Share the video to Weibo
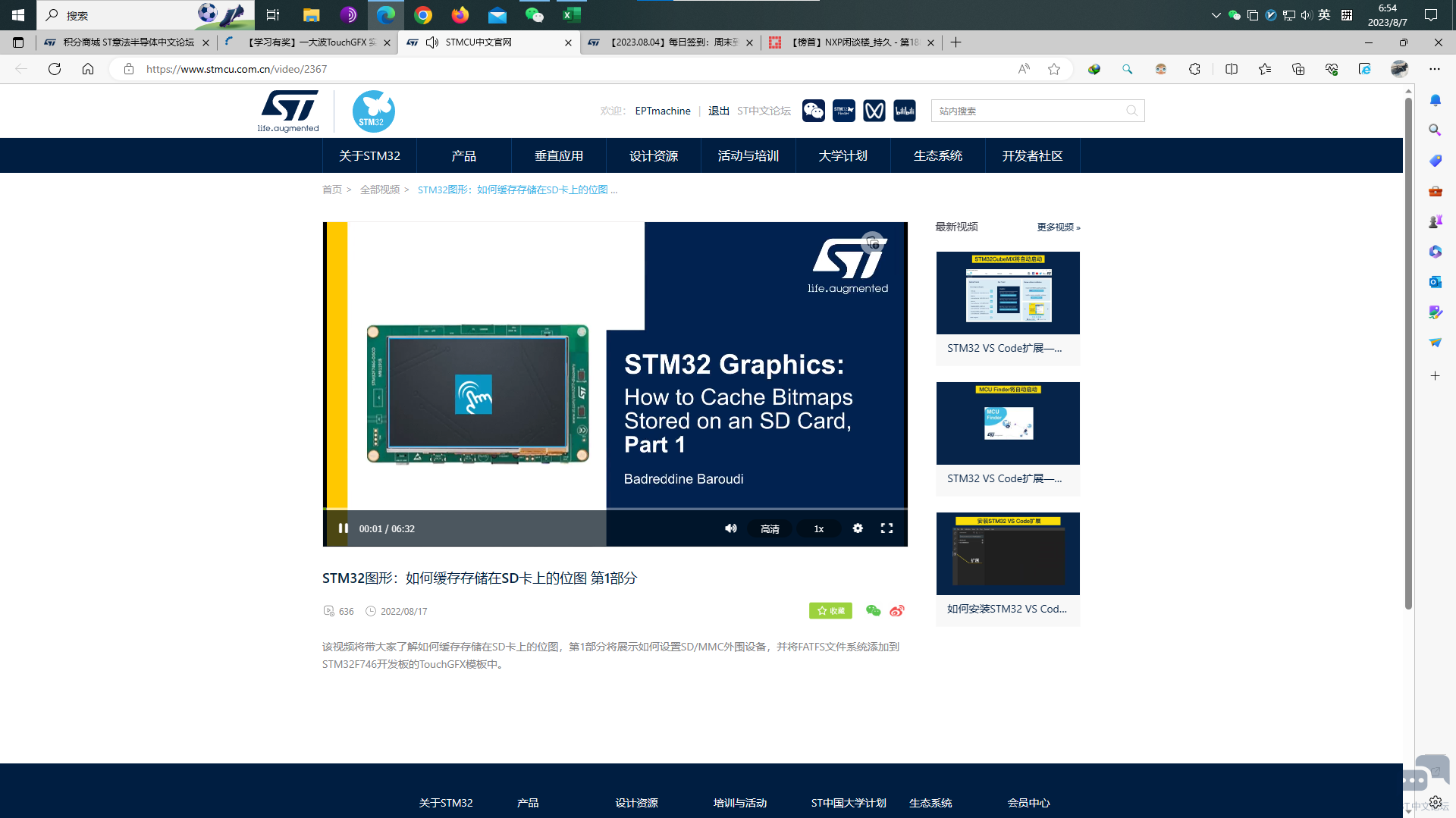 (897, 611)
